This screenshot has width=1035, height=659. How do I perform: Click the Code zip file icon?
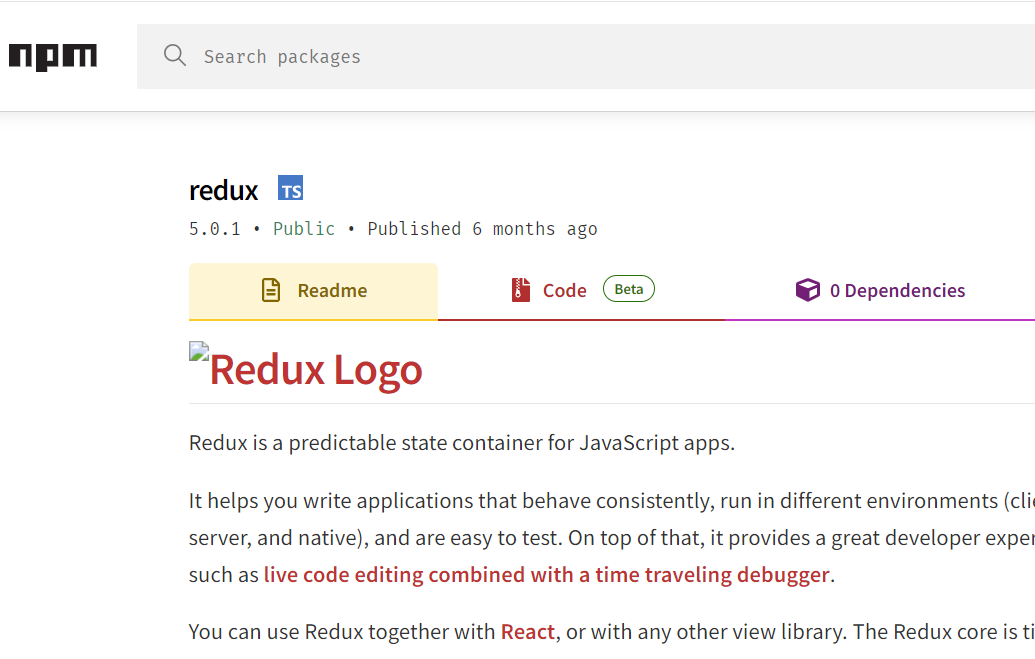click(x=521, y=290)
